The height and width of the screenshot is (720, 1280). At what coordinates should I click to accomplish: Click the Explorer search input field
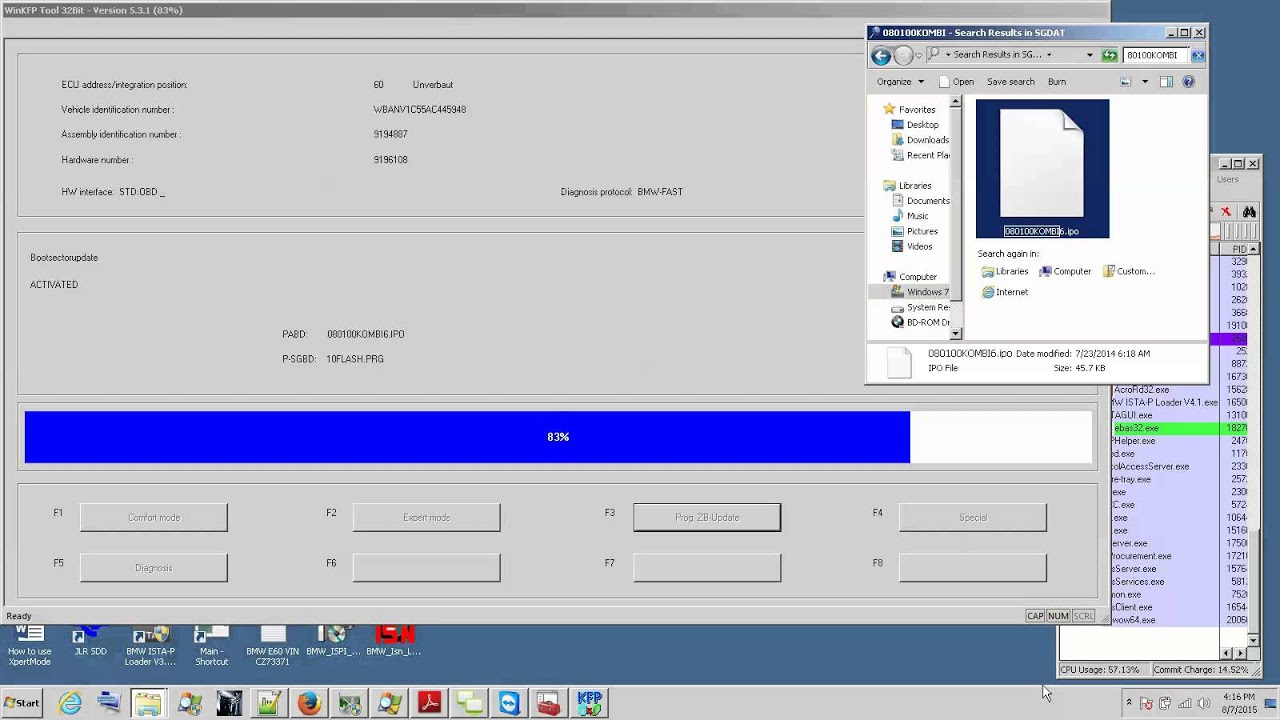[x=1155, y=55]
